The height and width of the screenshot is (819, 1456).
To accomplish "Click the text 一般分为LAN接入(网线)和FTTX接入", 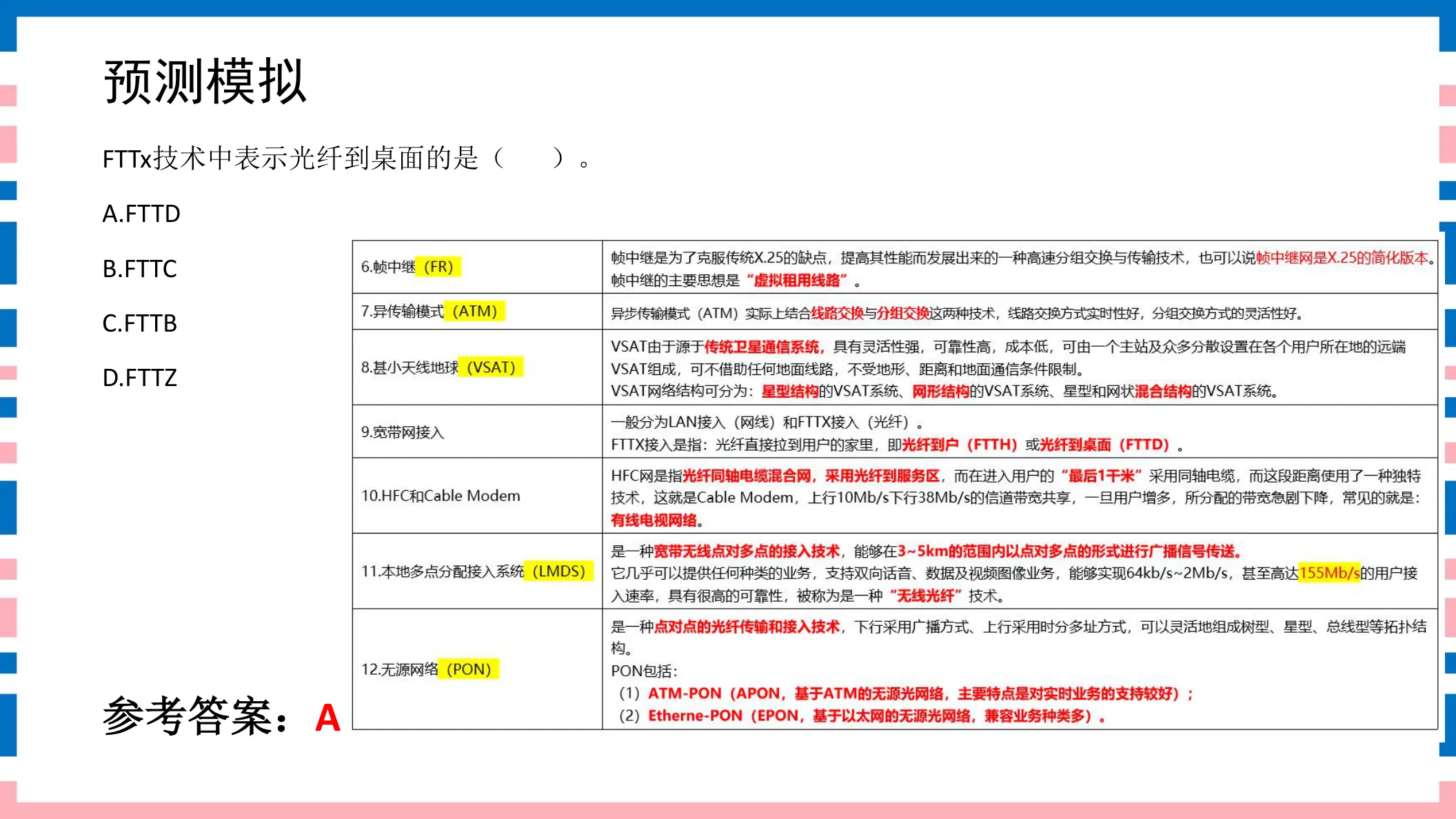I will pyautogui.click(x=766, y=422).
